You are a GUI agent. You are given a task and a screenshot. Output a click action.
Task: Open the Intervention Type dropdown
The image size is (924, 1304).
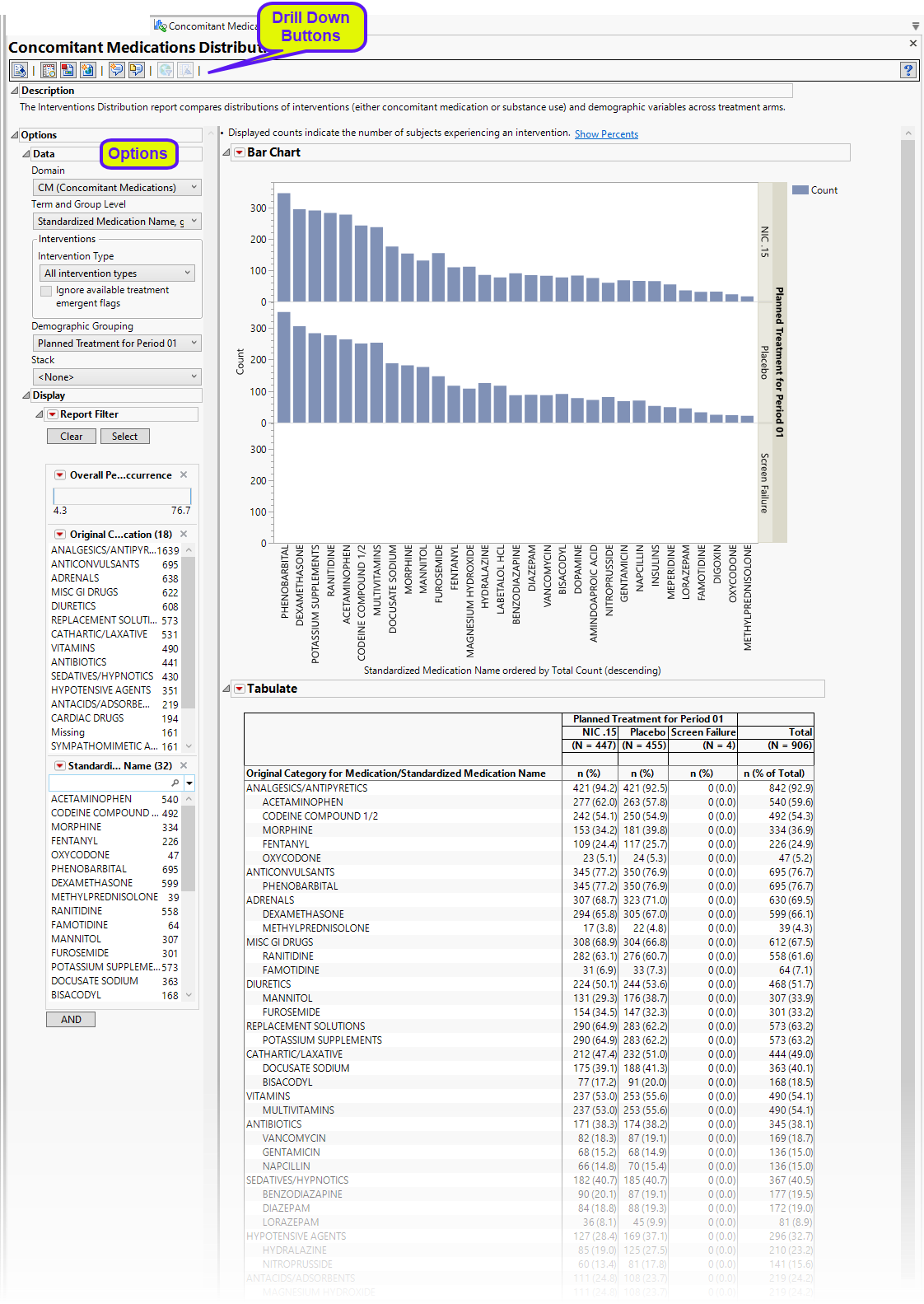pos(117,273)
